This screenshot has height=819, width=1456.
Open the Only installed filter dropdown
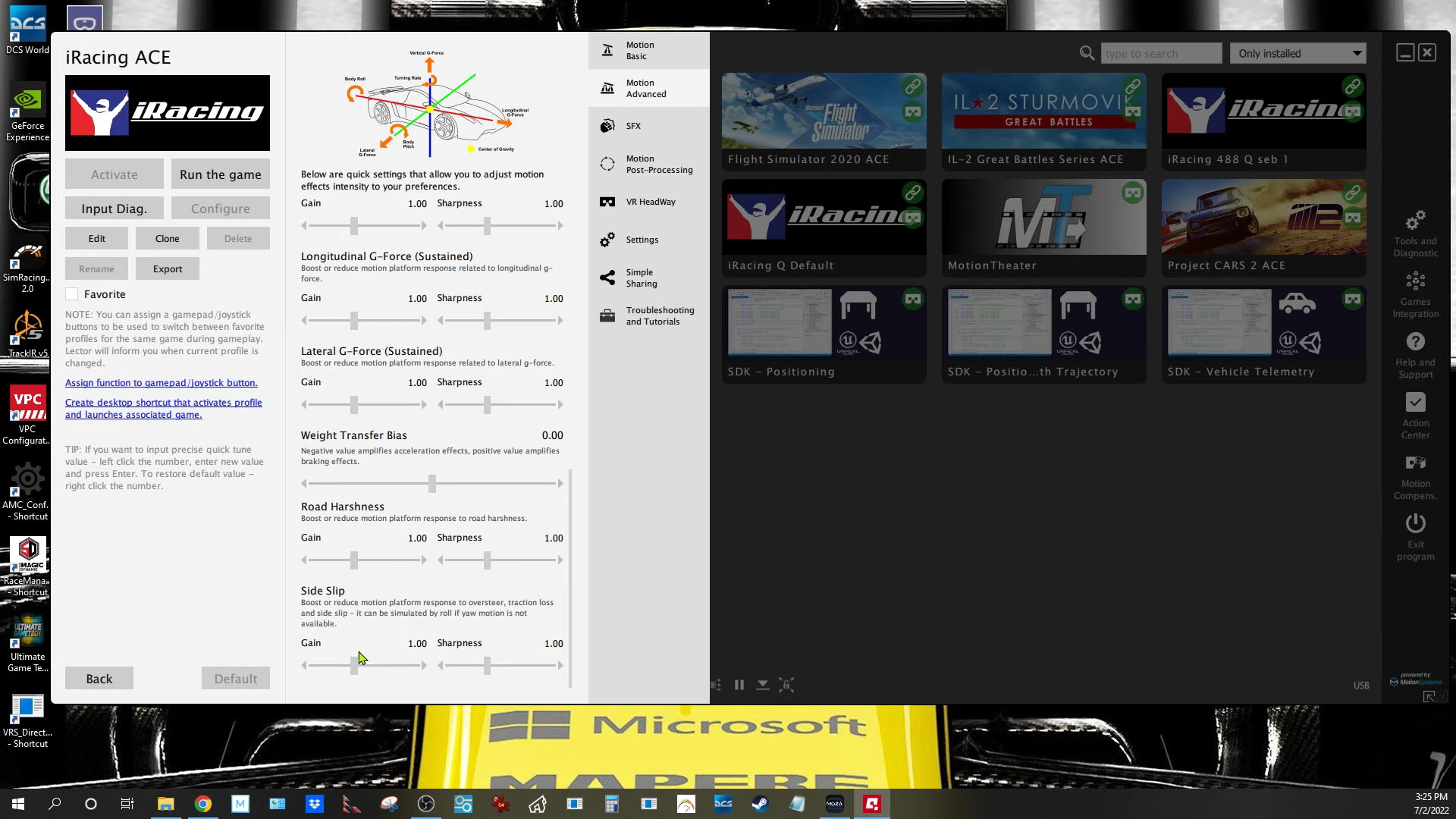(1298, 53)
